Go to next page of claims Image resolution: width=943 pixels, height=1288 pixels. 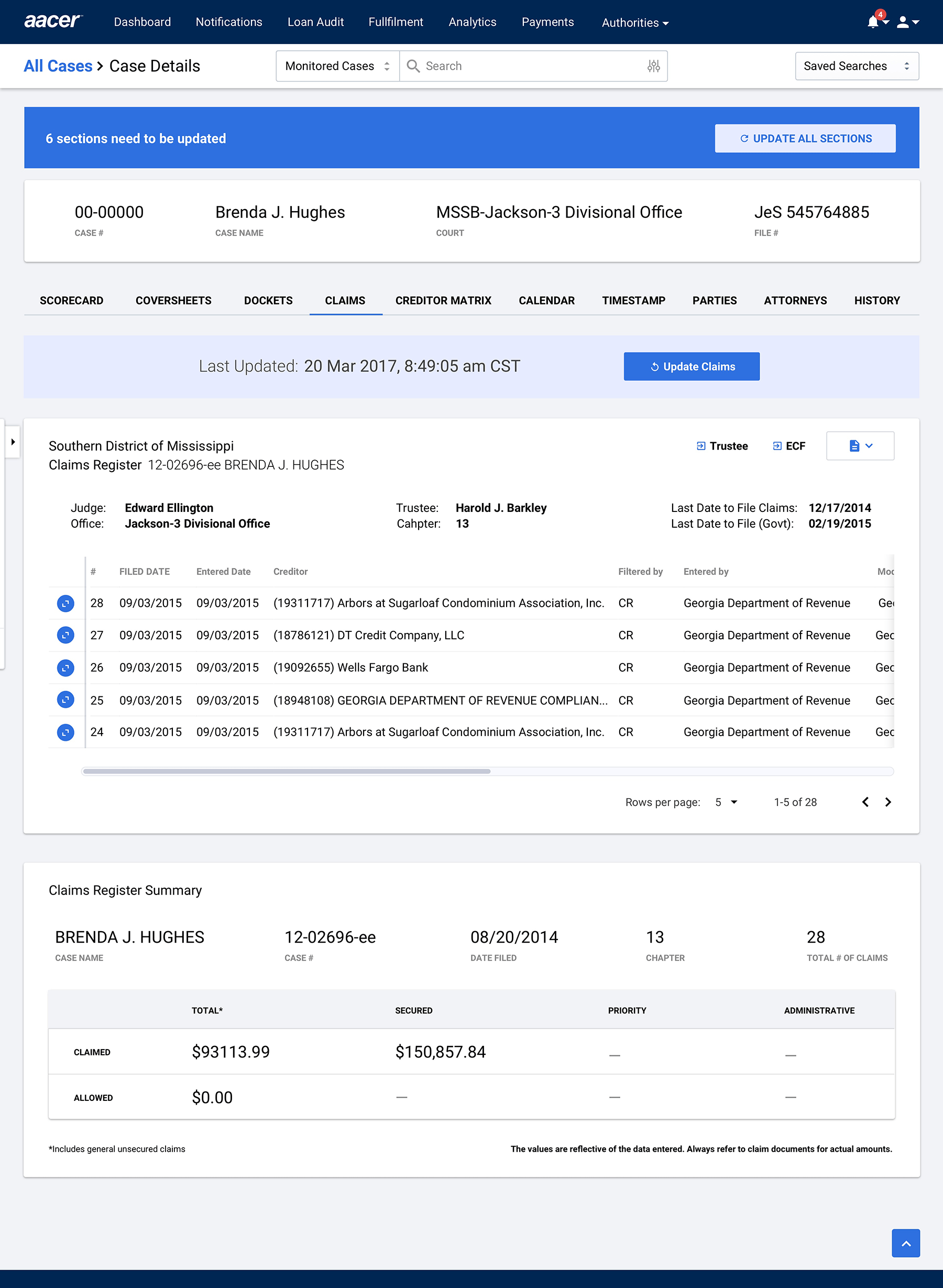[x=887, y=802]
